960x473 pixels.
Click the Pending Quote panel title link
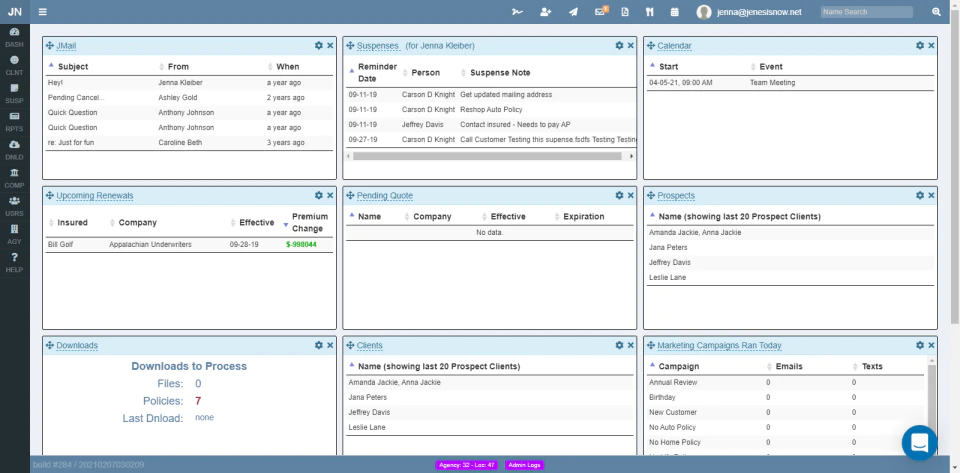(385, 196)
